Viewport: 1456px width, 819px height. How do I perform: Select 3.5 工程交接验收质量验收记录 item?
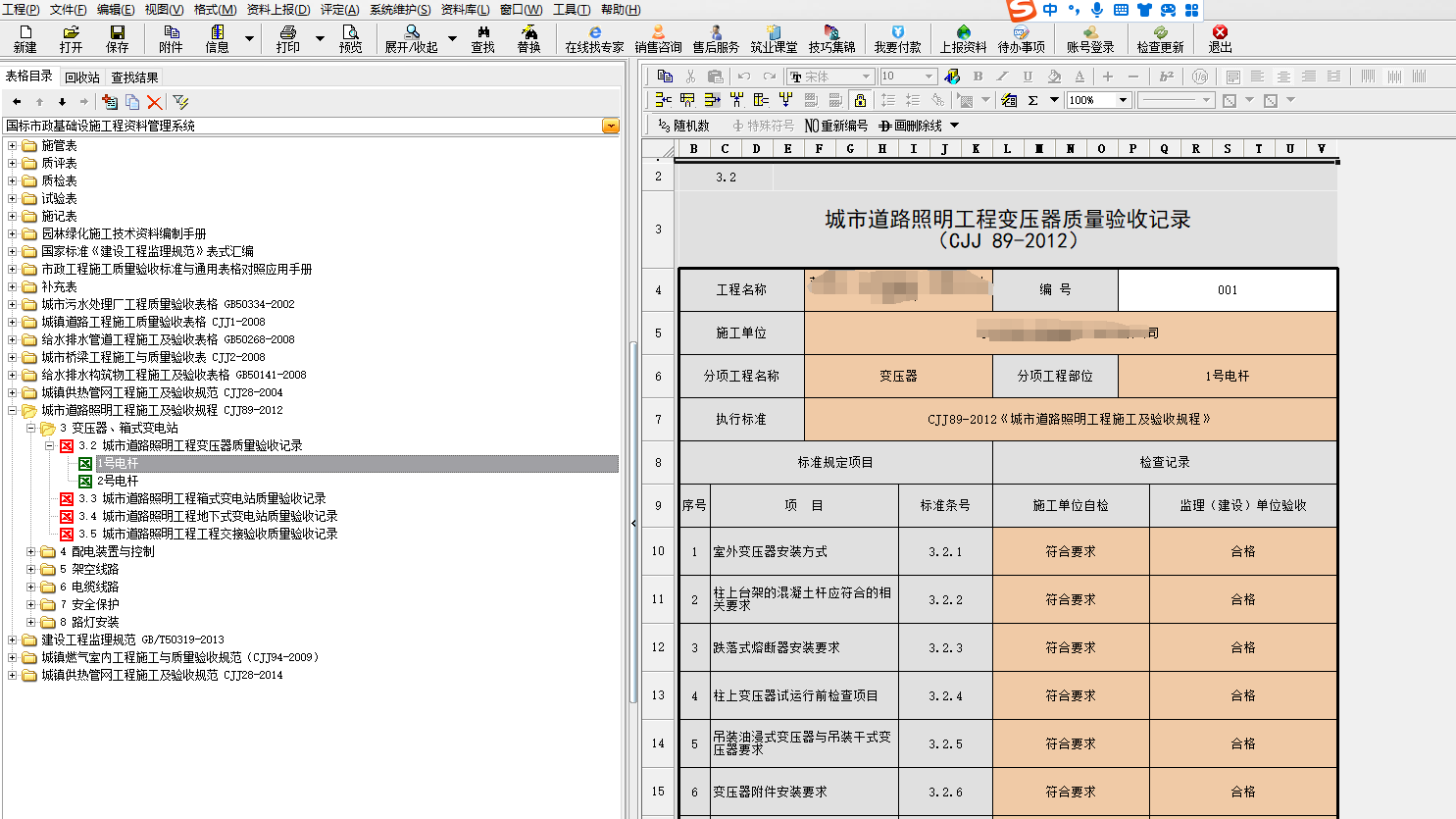click(x=208, y=534)
